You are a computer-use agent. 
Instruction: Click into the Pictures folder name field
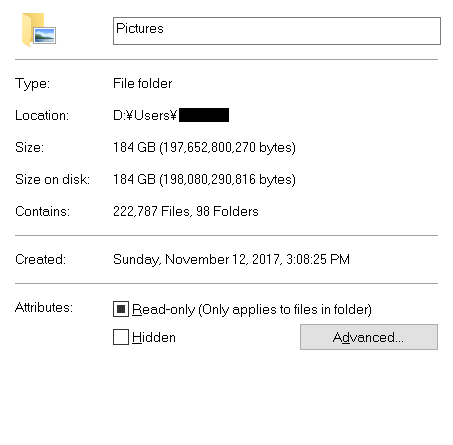pos(277,31)
